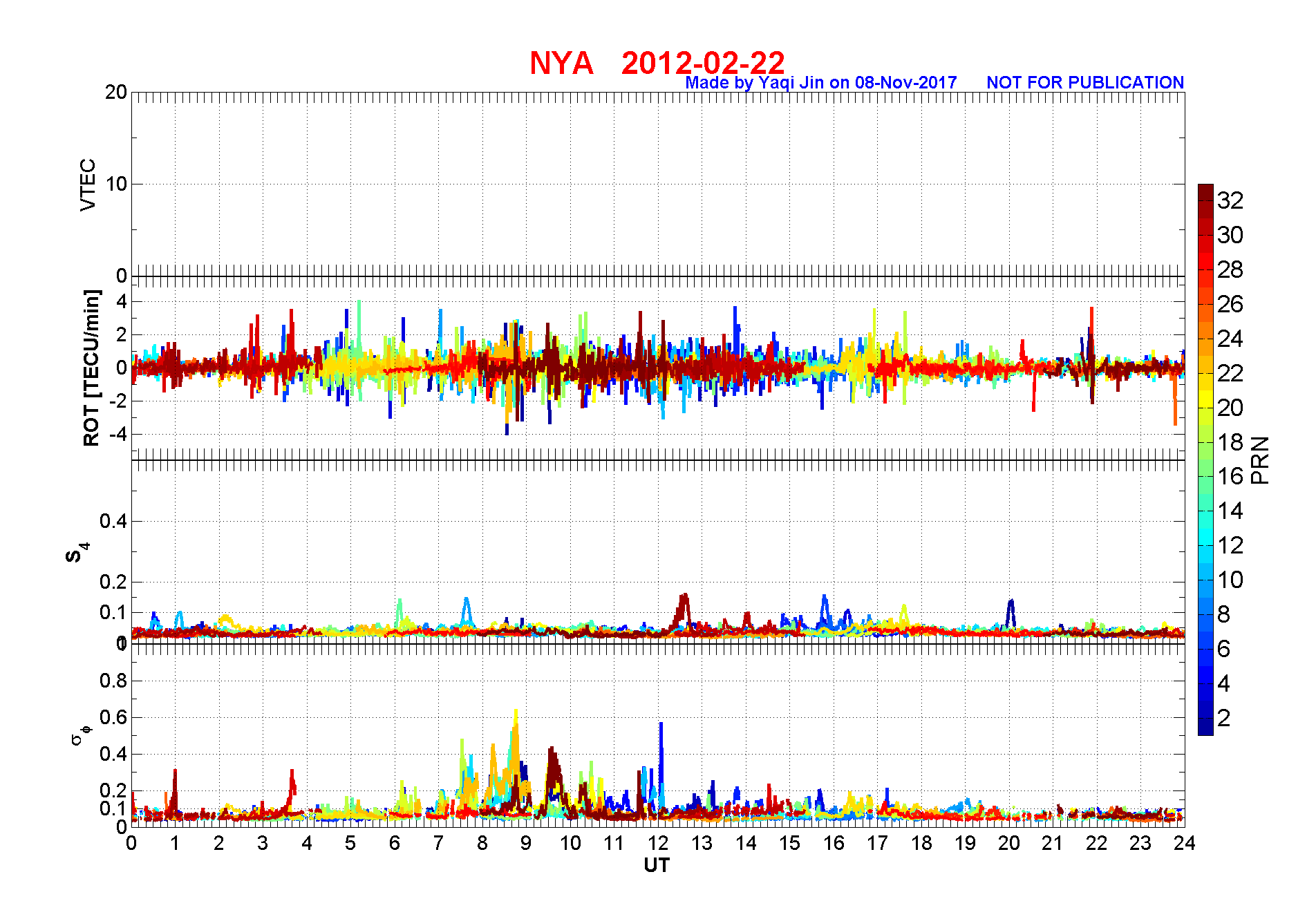Select UT axis tick "9"
This screenshot has width=1316, height=919.
pyautogui.click(x=526, y=843)
